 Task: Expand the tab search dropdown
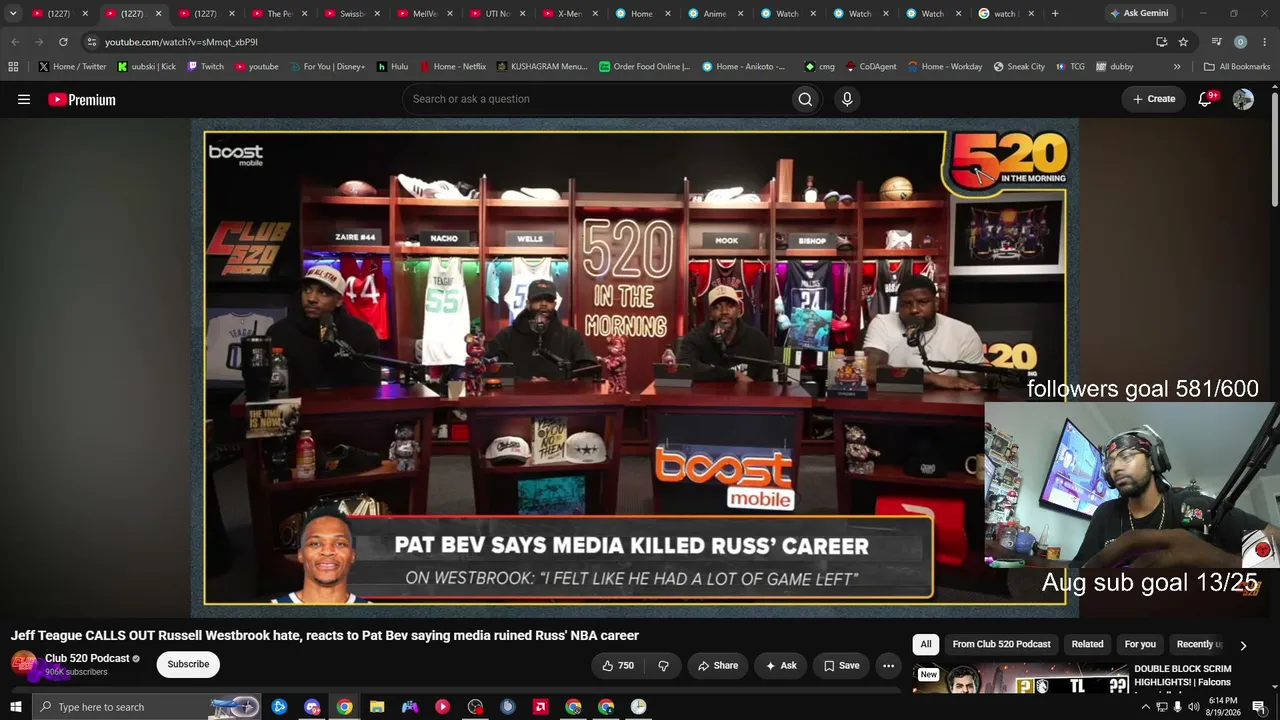point(13,14)
